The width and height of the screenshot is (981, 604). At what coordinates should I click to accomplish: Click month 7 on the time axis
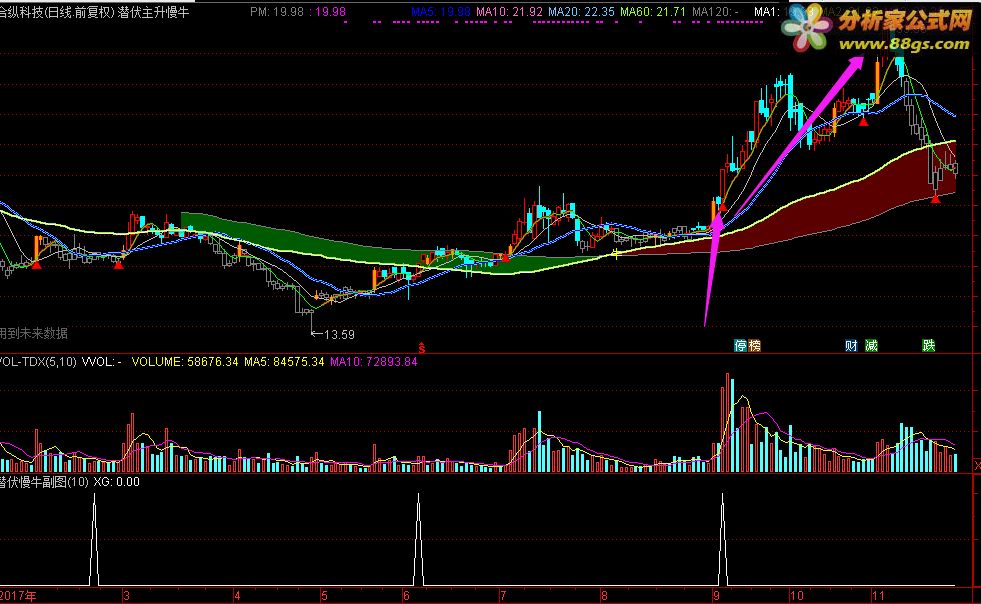(503, 596)
